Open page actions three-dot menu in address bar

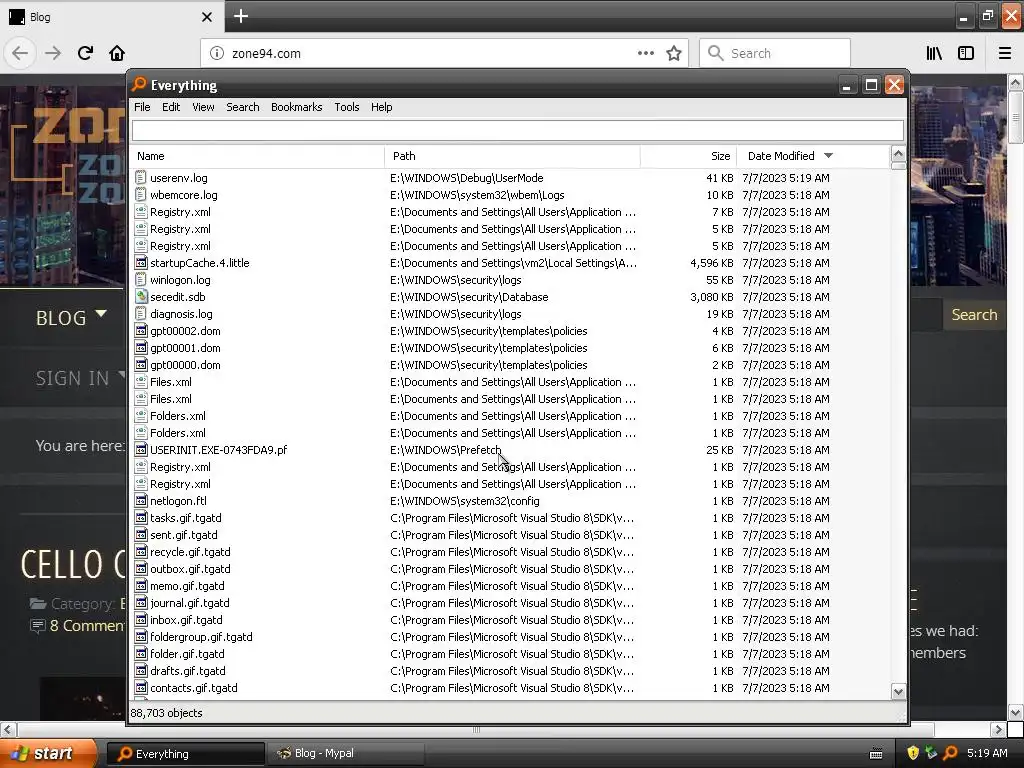point(646,53)
